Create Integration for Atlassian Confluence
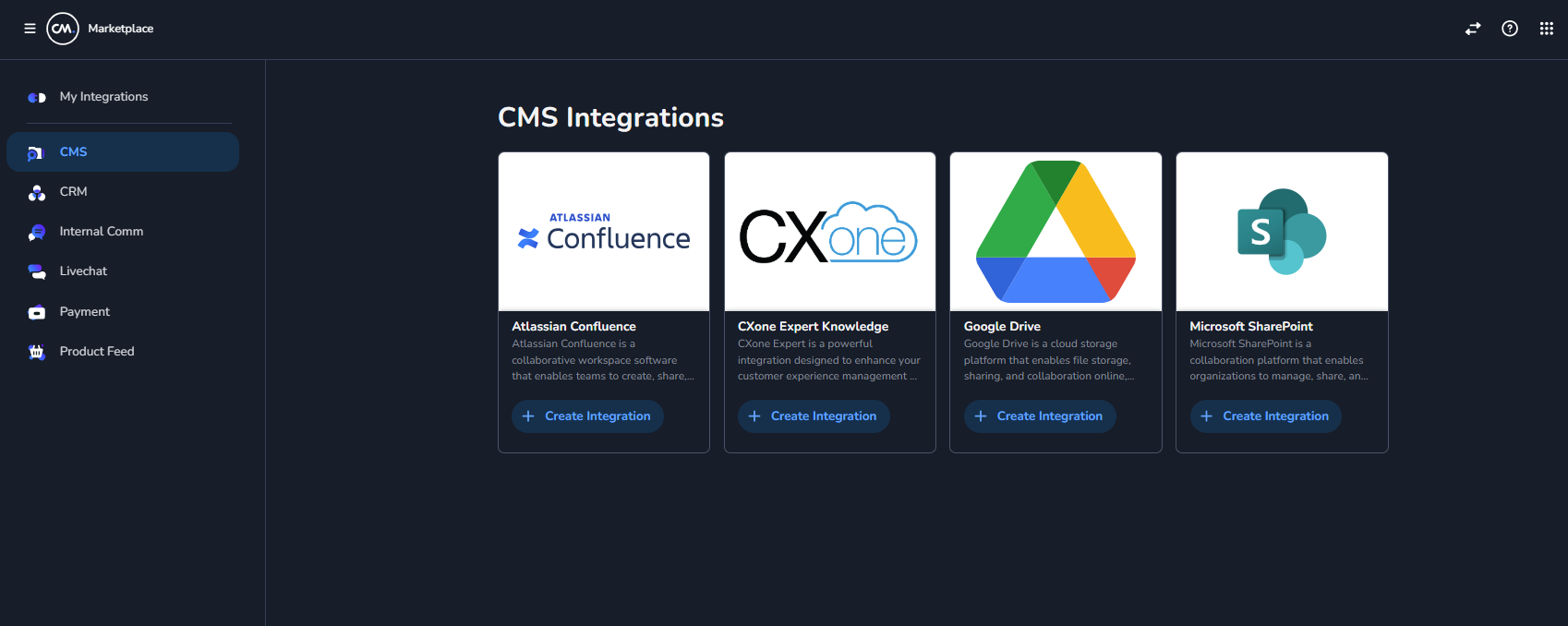The image size is (1568, 626). click(587, 416)
